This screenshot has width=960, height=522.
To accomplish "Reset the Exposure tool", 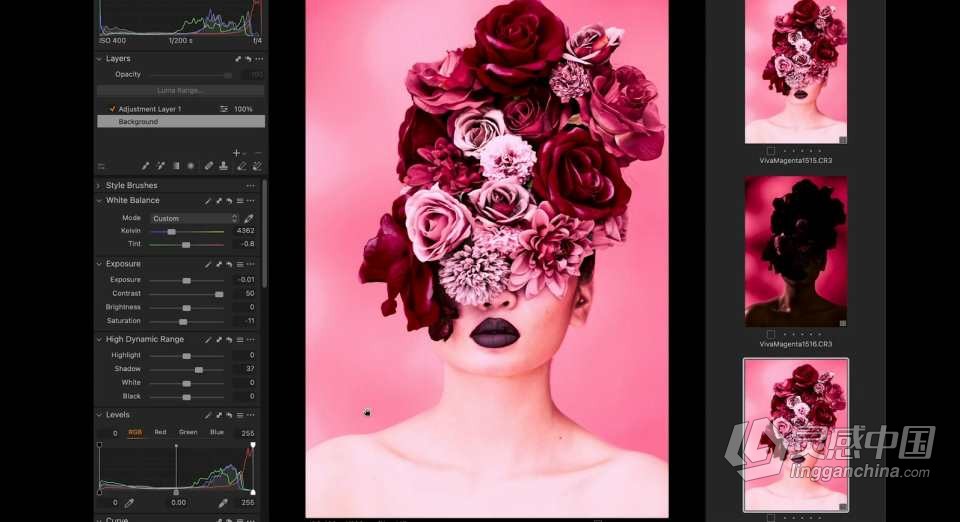I will pos(229,264).
